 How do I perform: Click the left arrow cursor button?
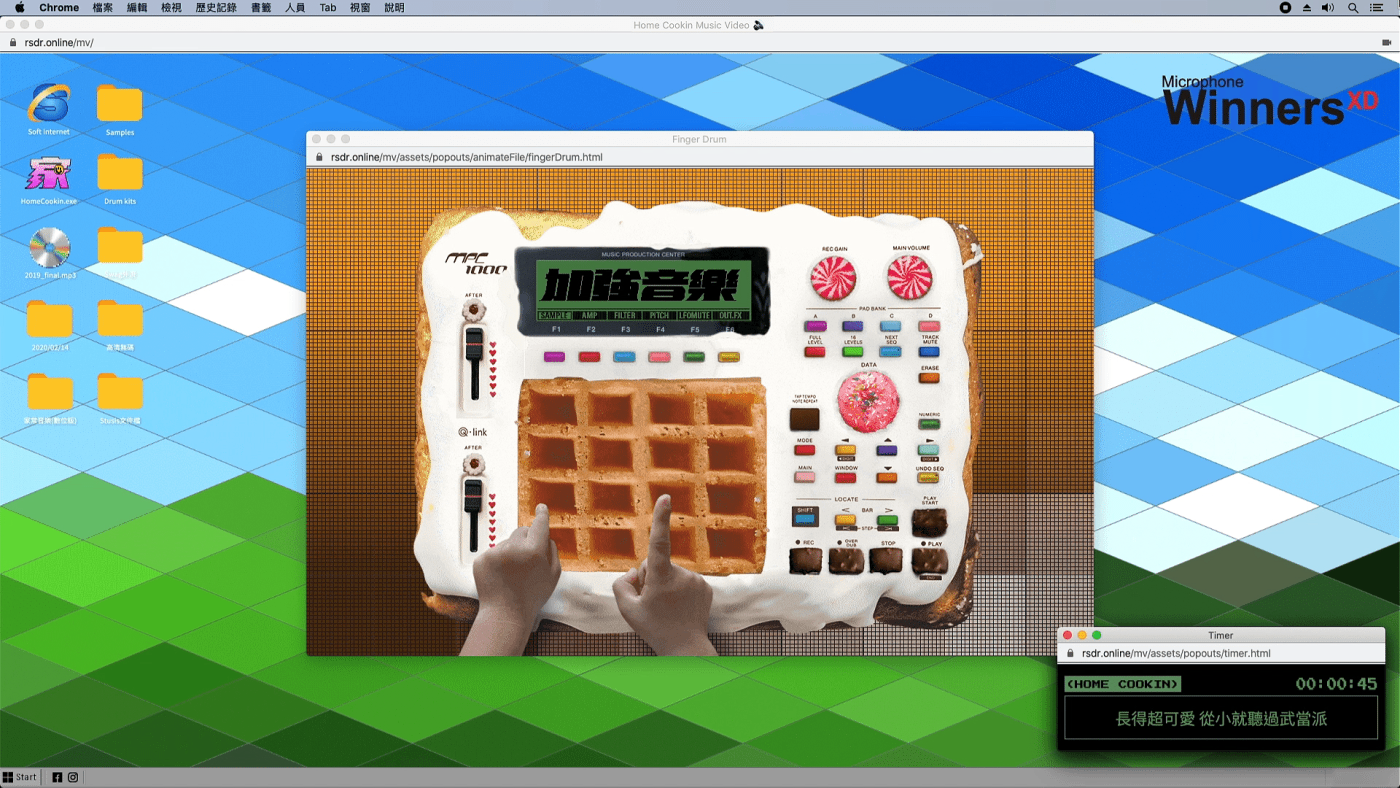tap(845, 450)
